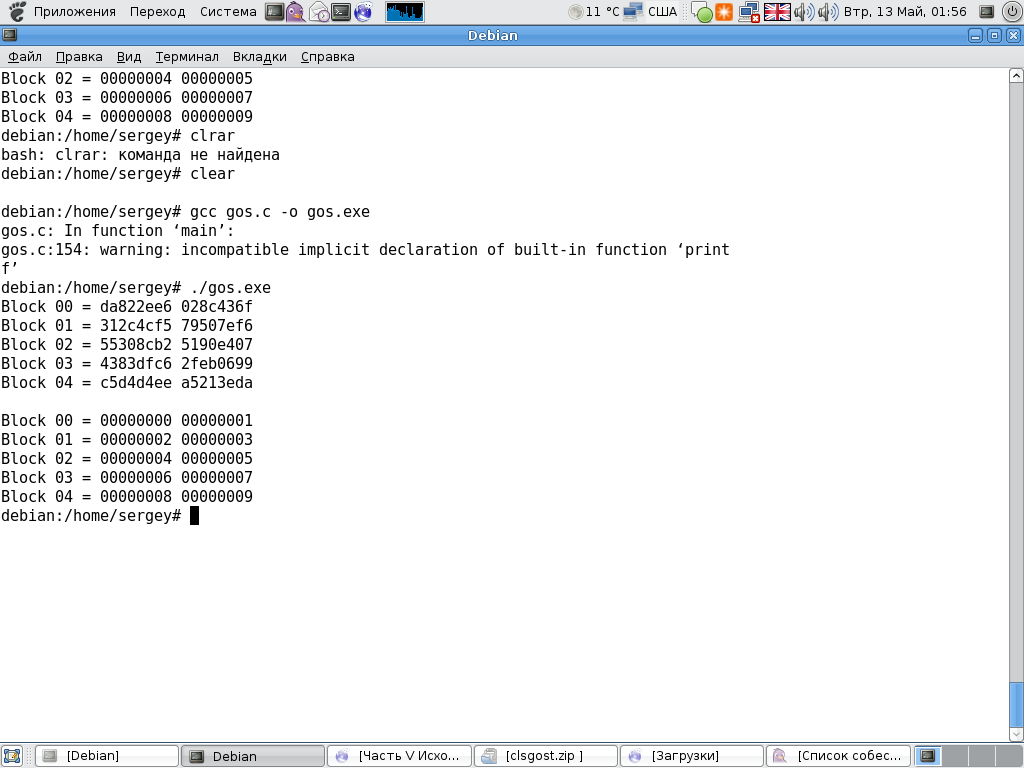Switch to [Загрузки] taskbar window
This screenshot has height=768, width=1024.
pyautogui.click(x=692, y=756)
